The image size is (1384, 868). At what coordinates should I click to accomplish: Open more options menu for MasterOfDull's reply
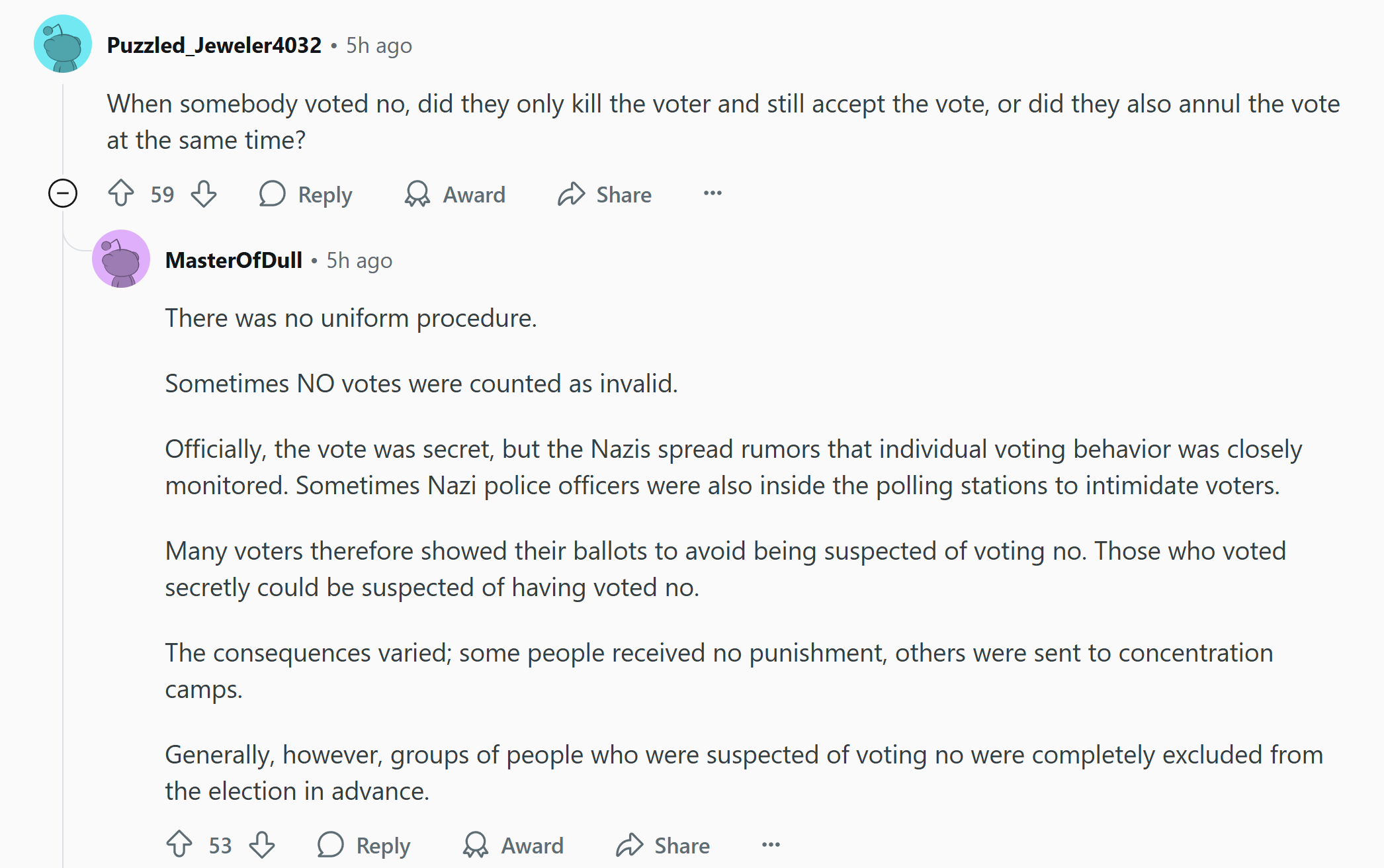click(771, 844)
